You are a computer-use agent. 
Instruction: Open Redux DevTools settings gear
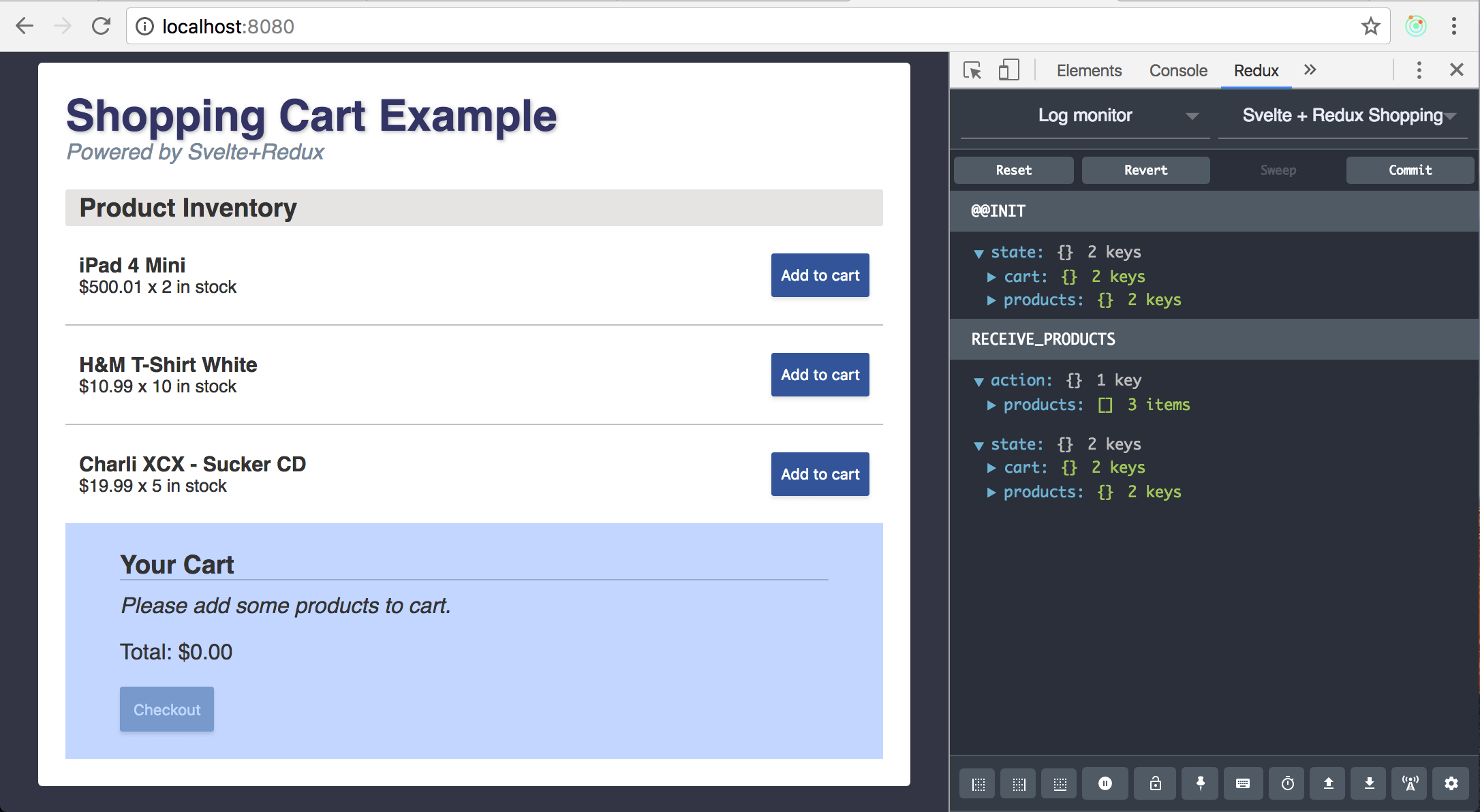pos(1452,783)
